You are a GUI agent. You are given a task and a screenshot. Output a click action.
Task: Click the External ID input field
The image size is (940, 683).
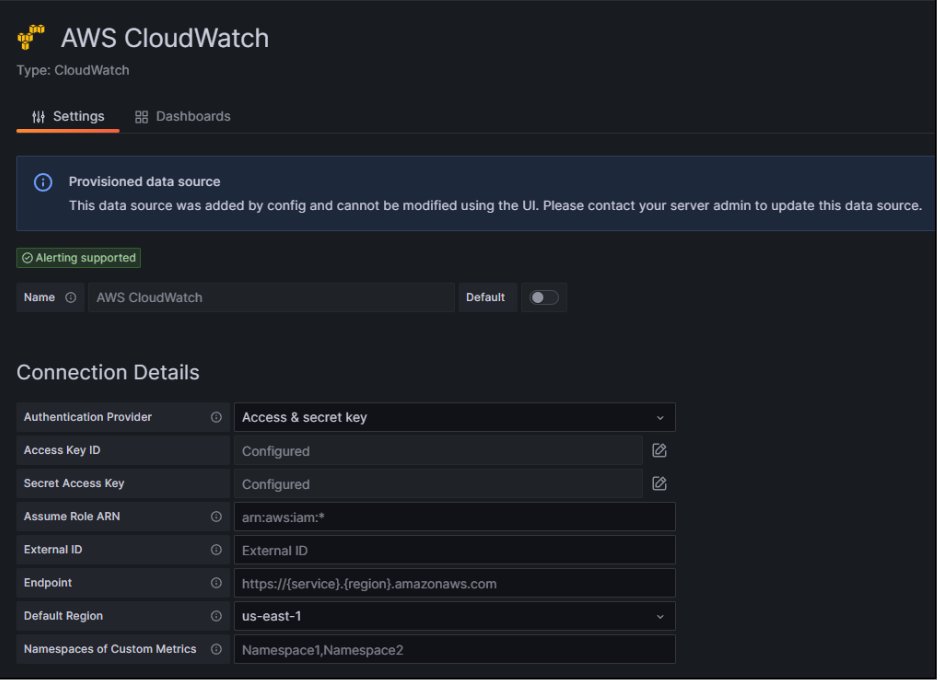click(455, 551)
